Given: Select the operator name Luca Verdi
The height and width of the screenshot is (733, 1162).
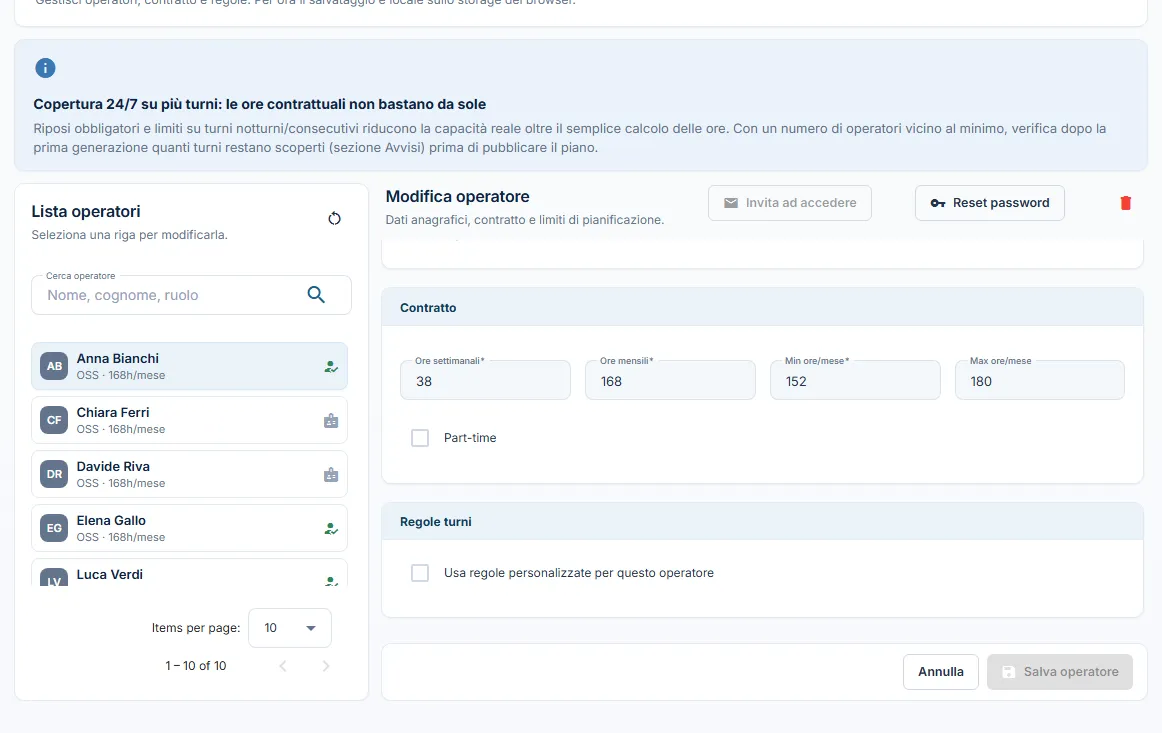Looking at the screenshot, I should click(110, 575).
